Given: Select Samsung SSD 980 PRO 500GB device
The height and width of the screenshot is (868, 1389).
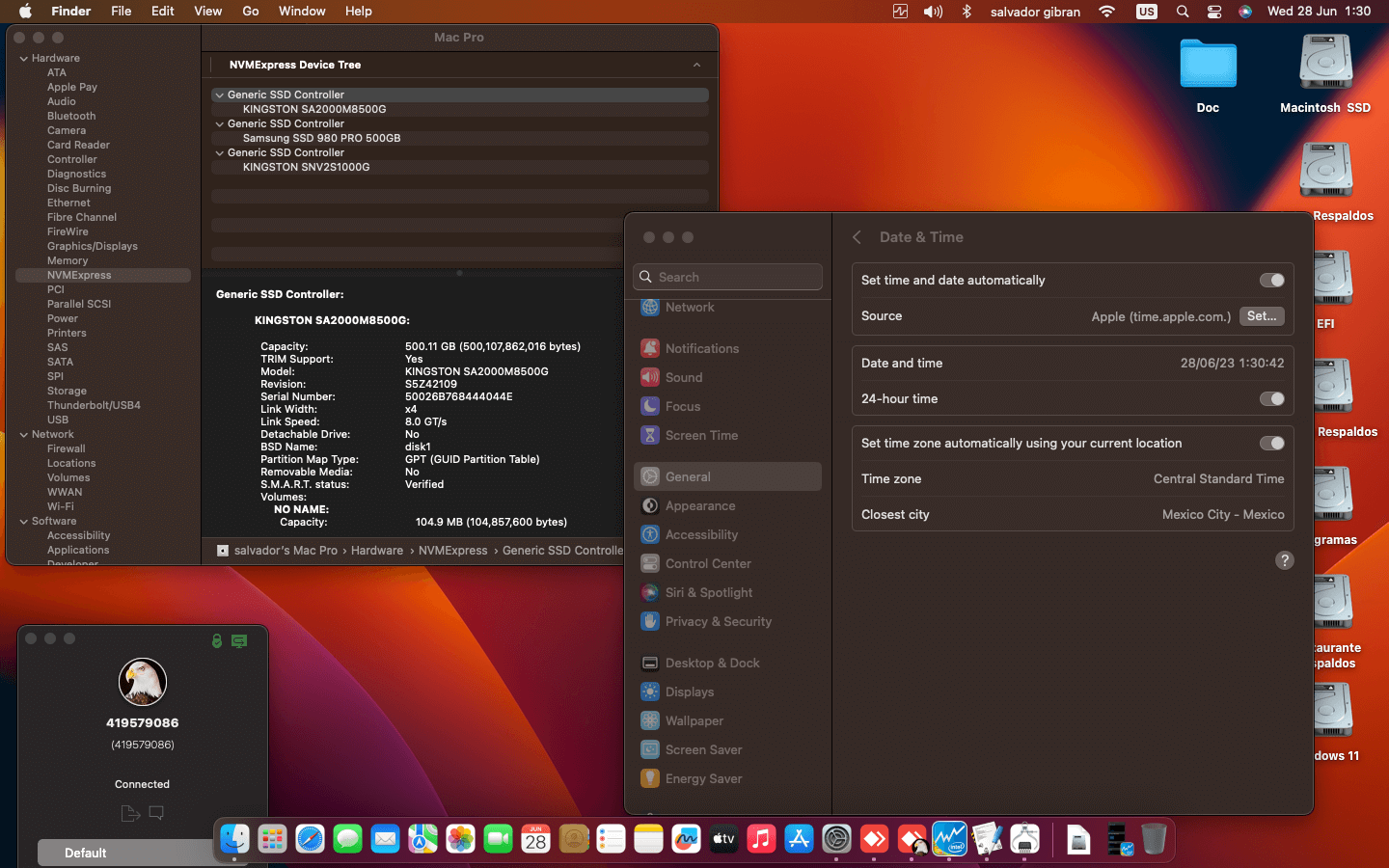Looking at the screenshot, I should tap(459, 138).
